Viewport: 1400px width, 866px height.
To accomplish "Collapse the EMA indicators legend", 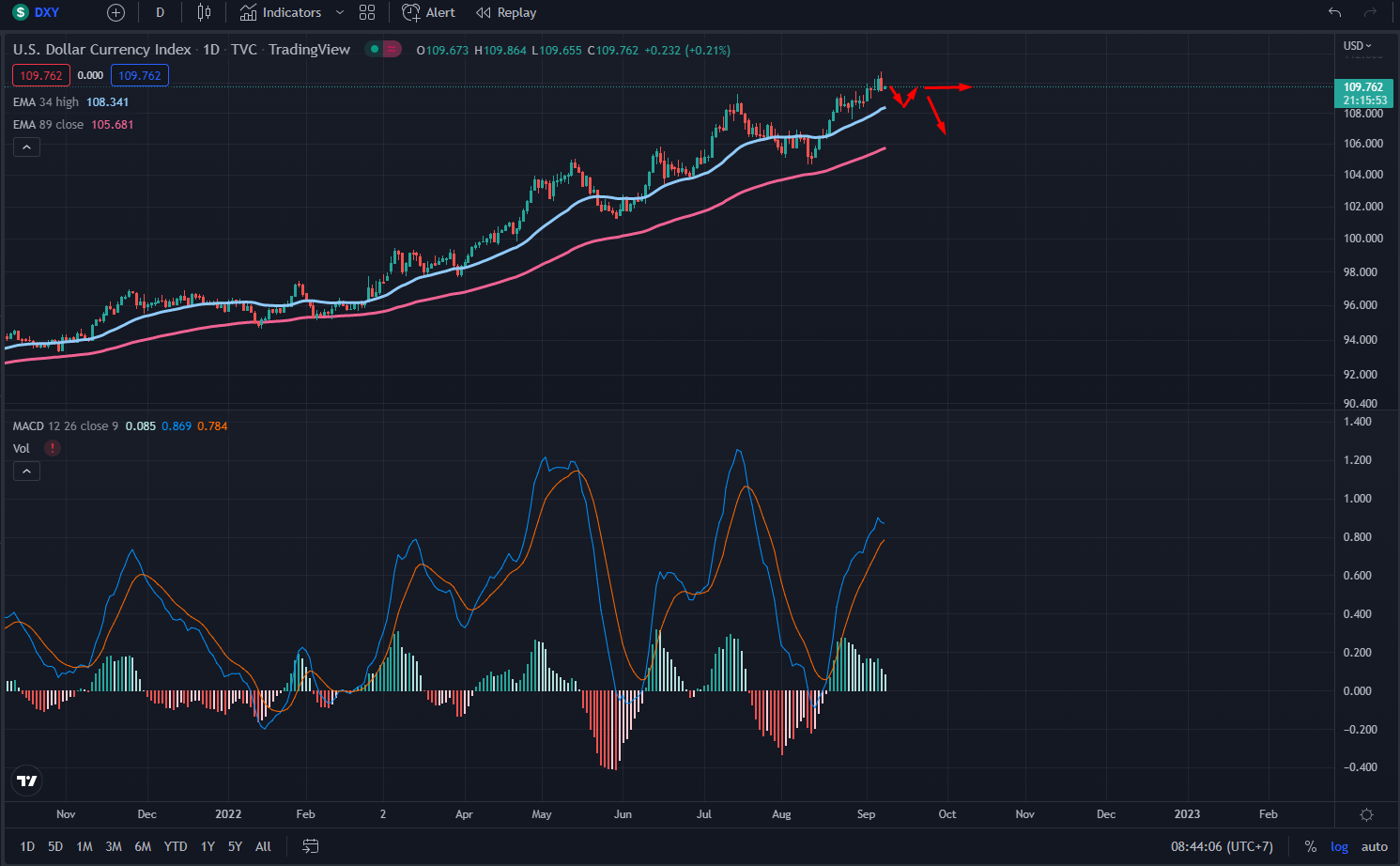I will click(x=26, y=147).
